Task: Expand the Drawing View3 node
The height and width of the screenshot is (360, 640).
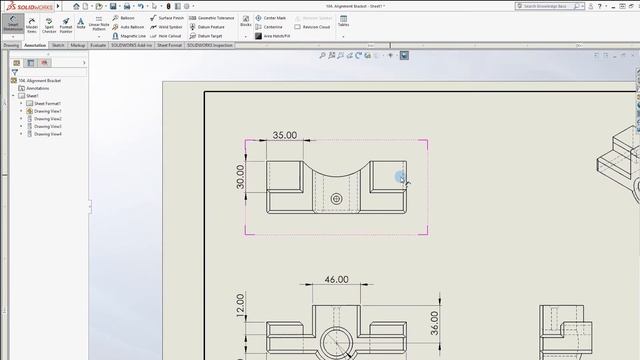Action: click(21, 127)
